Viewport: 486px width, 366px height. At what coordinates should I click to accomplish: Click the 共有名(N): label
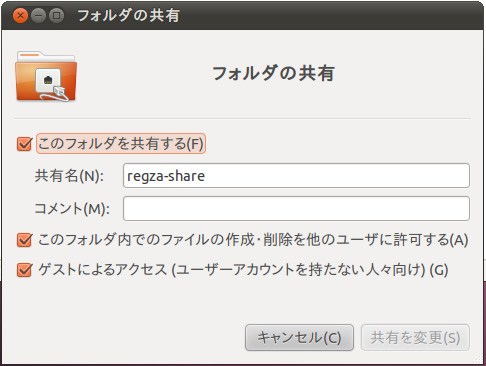[x=69, y=176]
